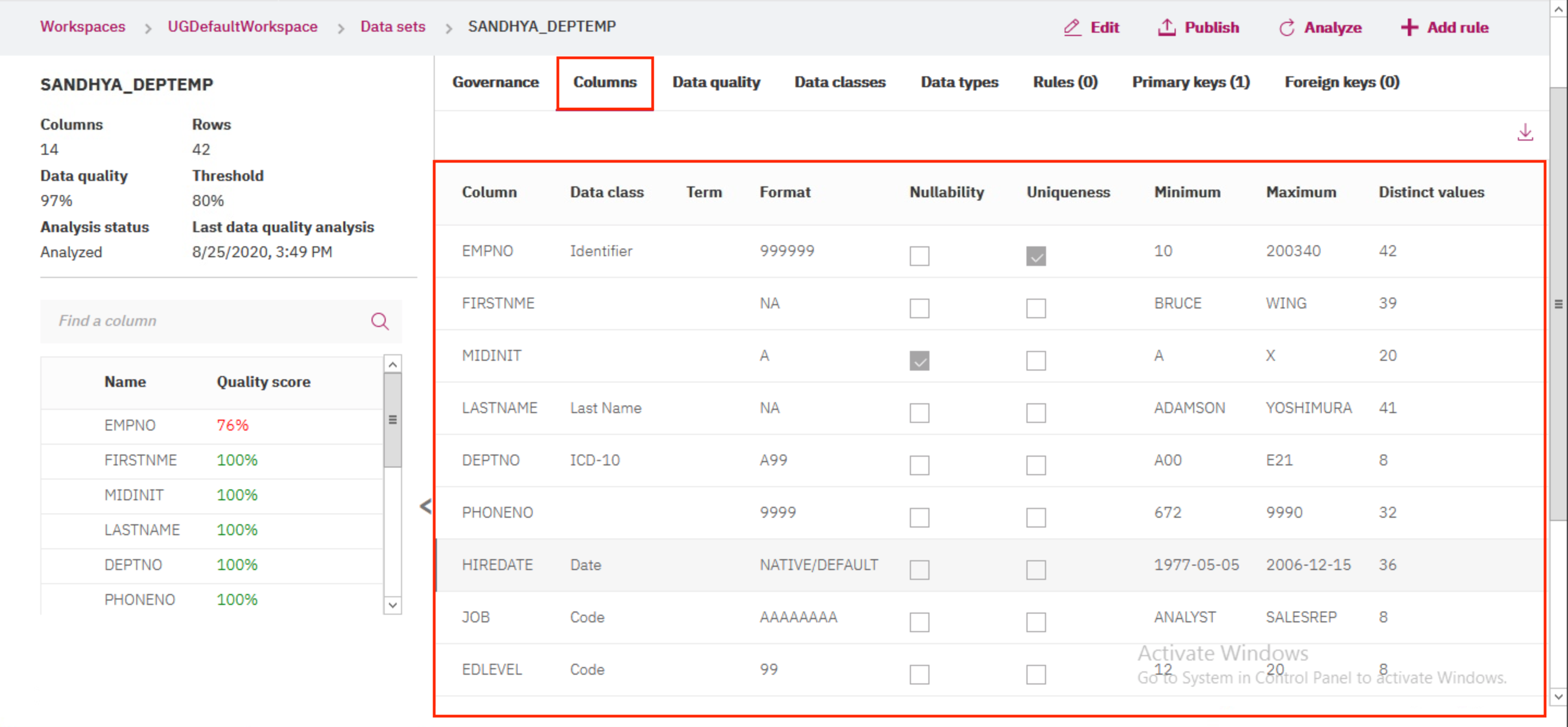Switch to the Data quality tab
This screenshot has width=1568, height=727.
pos(716,82)
